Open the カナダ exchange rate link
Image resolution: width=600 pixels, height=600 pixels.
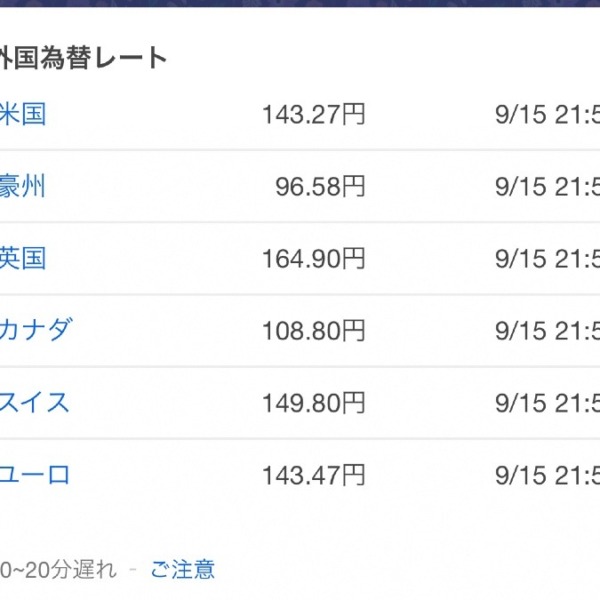pyautogui.click(x=36, y=330)
